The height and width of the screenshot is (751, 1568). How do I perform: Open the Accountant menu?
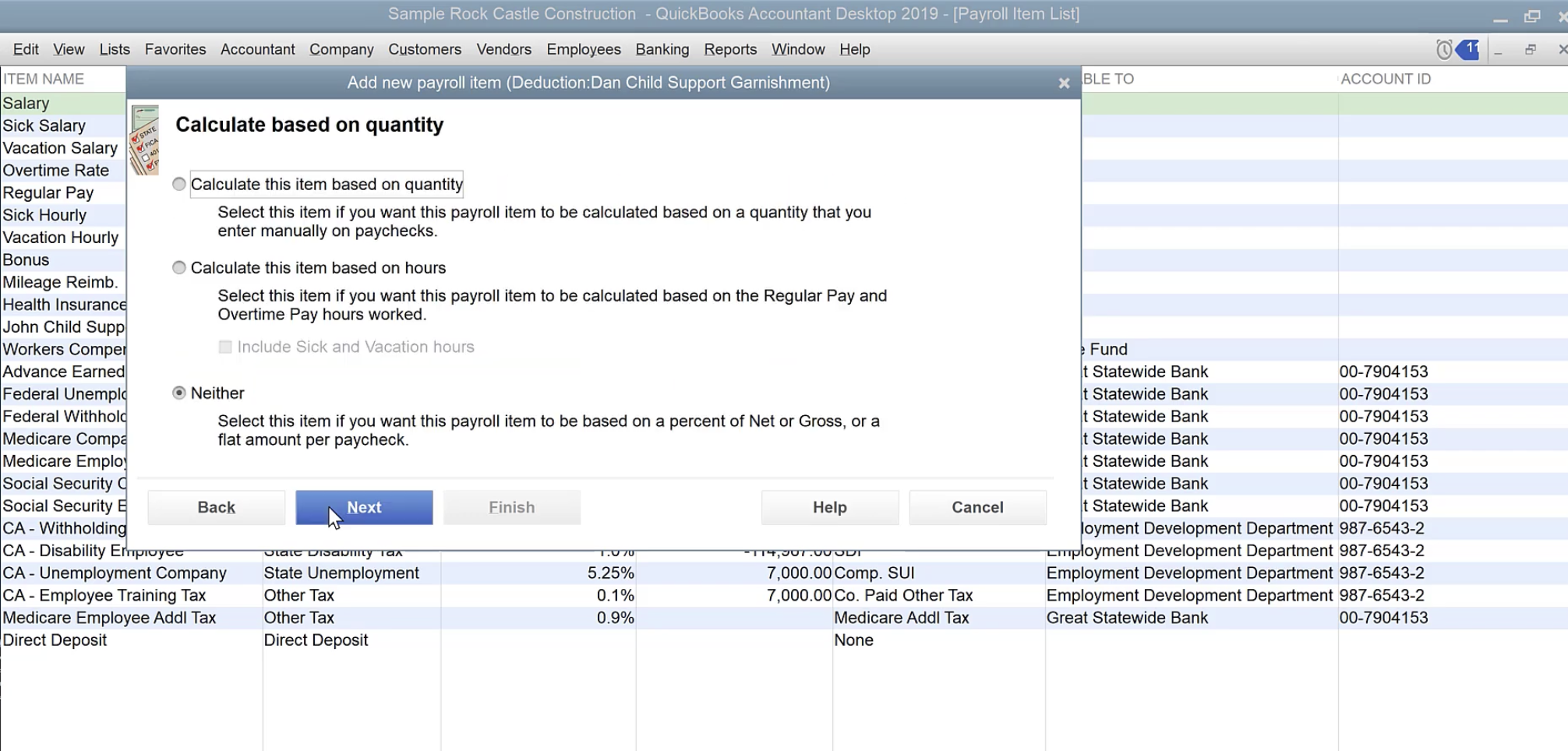pyautogui.click(x=257, y=50)
